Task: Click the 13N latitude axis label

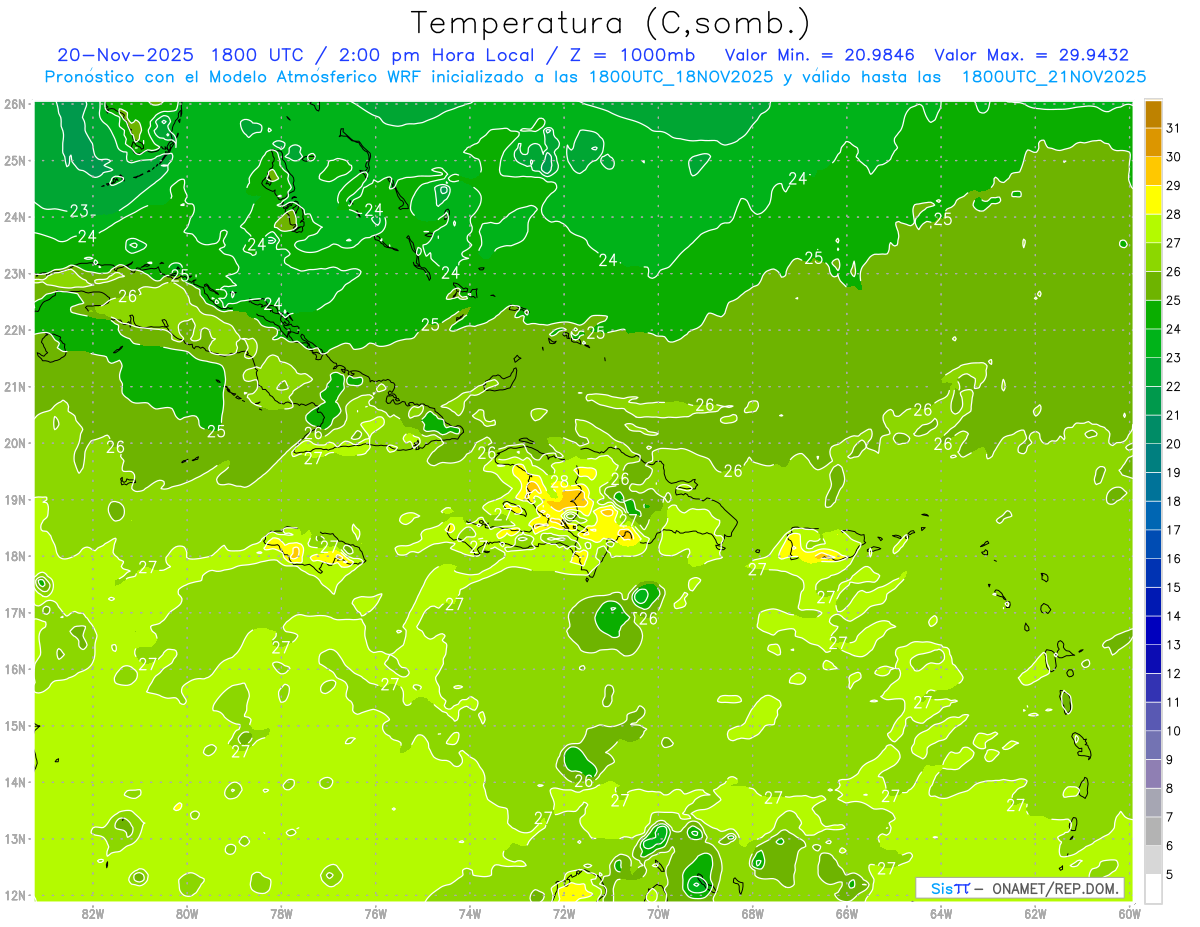Action: (x=15, y=838)
